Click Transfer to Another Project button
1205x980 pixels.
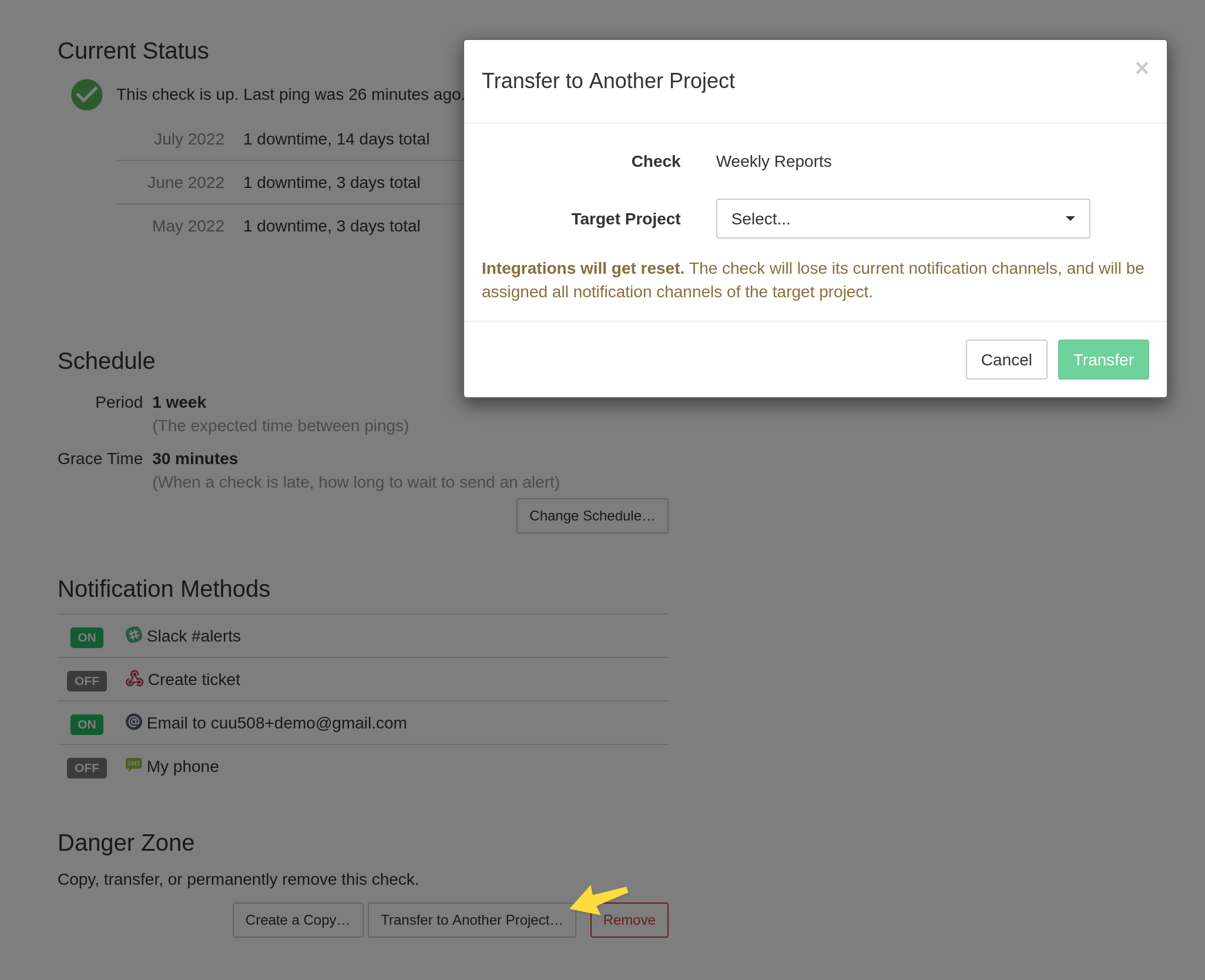click(x=472, y=919)
